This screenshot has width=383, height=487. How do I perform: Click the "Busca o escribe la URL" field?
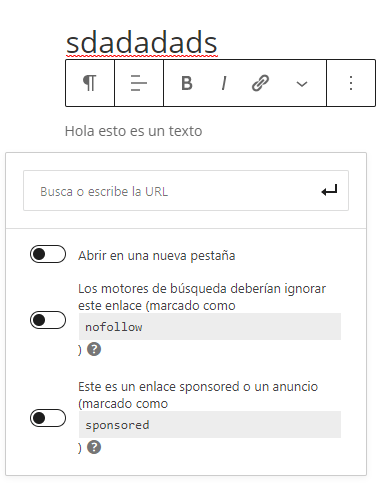186,191
